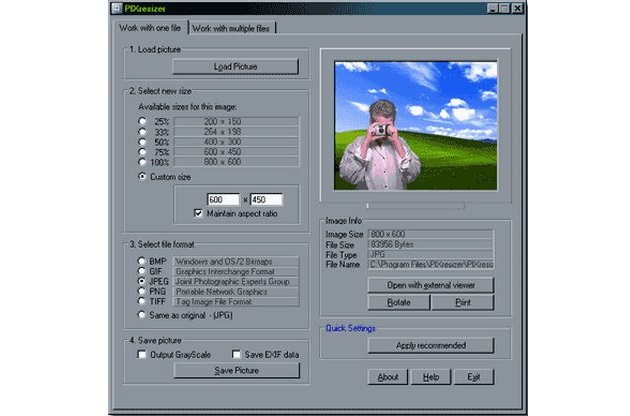630x416 pixels.
Task: Close the PIXresizer window
Action: [518, 8]
